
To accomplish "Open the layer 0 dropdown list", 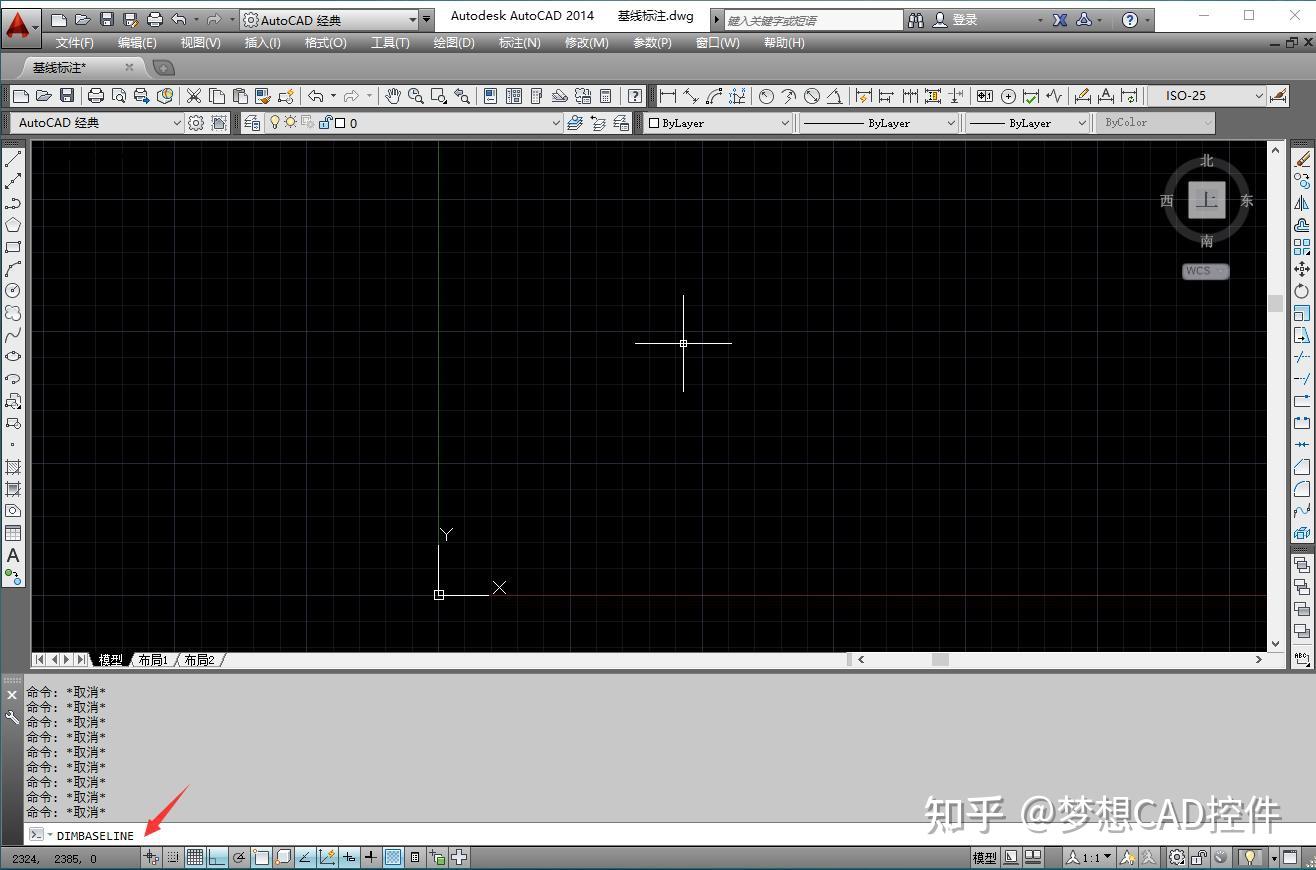I will tap(557, 122).
